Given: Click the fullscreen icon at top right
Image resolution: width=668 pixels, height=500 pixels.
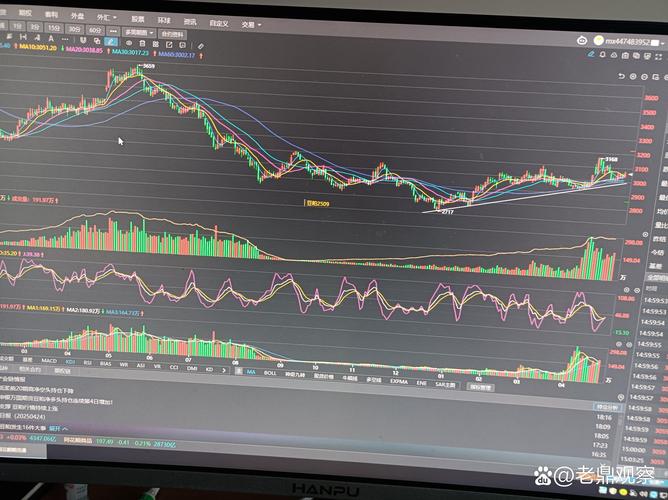Looking at the screenshot, I should pos(658,56).
